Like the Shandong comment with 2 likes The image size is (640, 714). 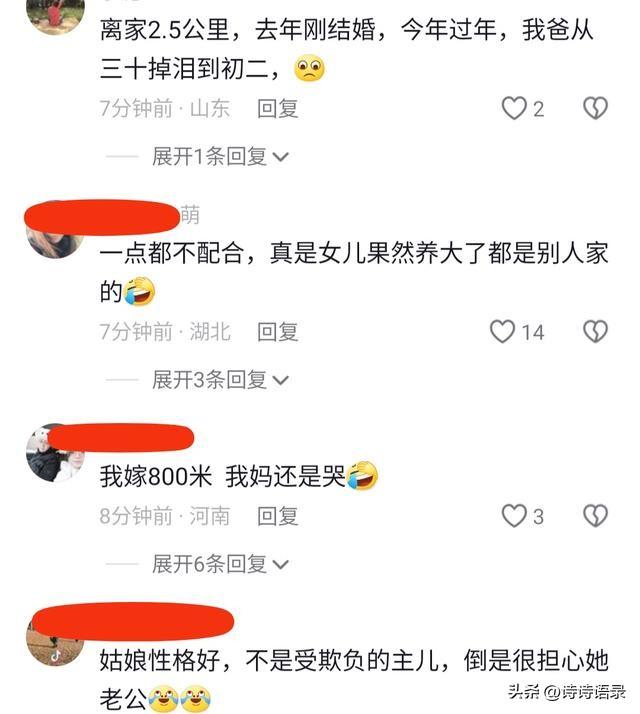[514, 108]
